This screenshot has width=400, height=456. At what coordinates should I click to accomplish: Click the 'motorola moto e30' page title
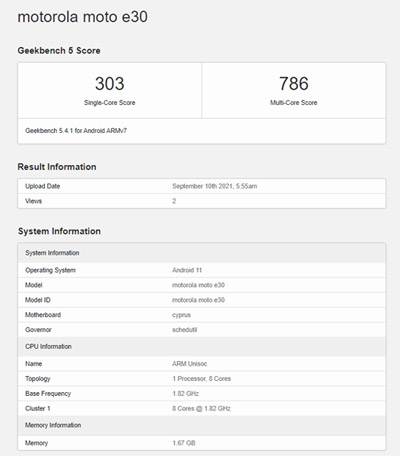(82, 17)
